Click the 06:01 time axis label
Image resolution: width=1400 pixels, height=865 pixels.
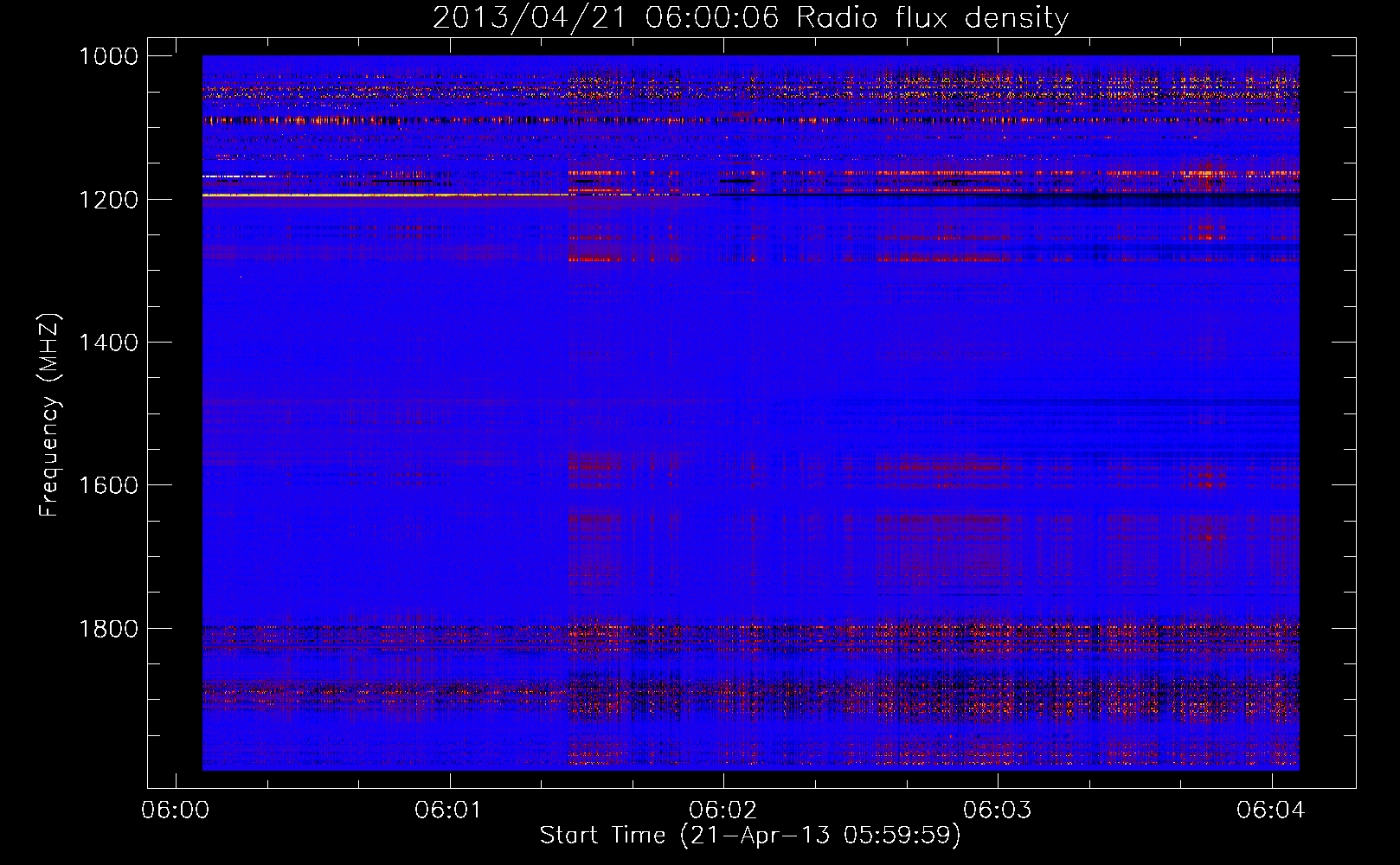coord(450,811)
